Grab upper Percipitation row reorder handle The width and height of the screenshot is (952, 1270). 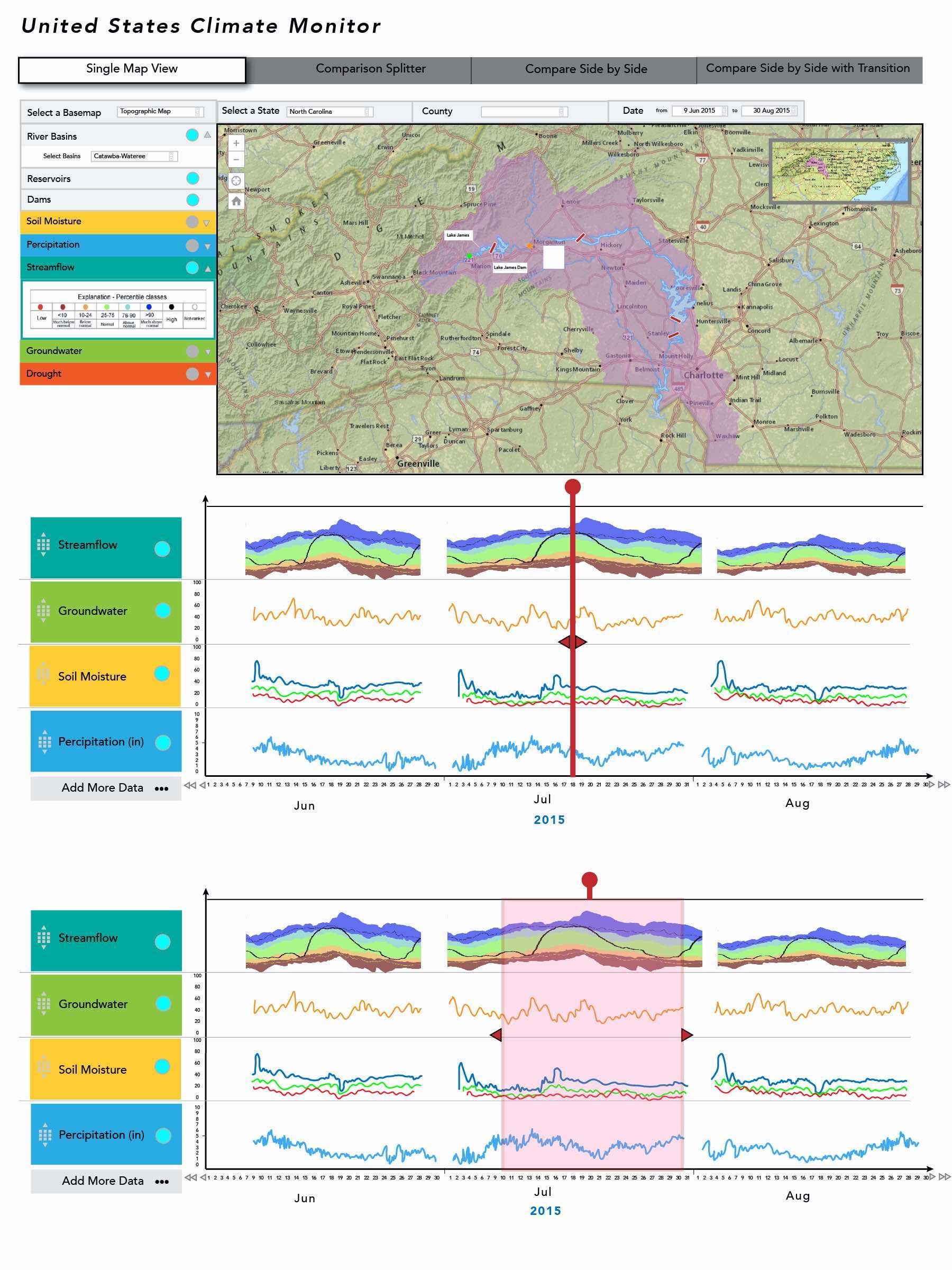tap(44, 741)
